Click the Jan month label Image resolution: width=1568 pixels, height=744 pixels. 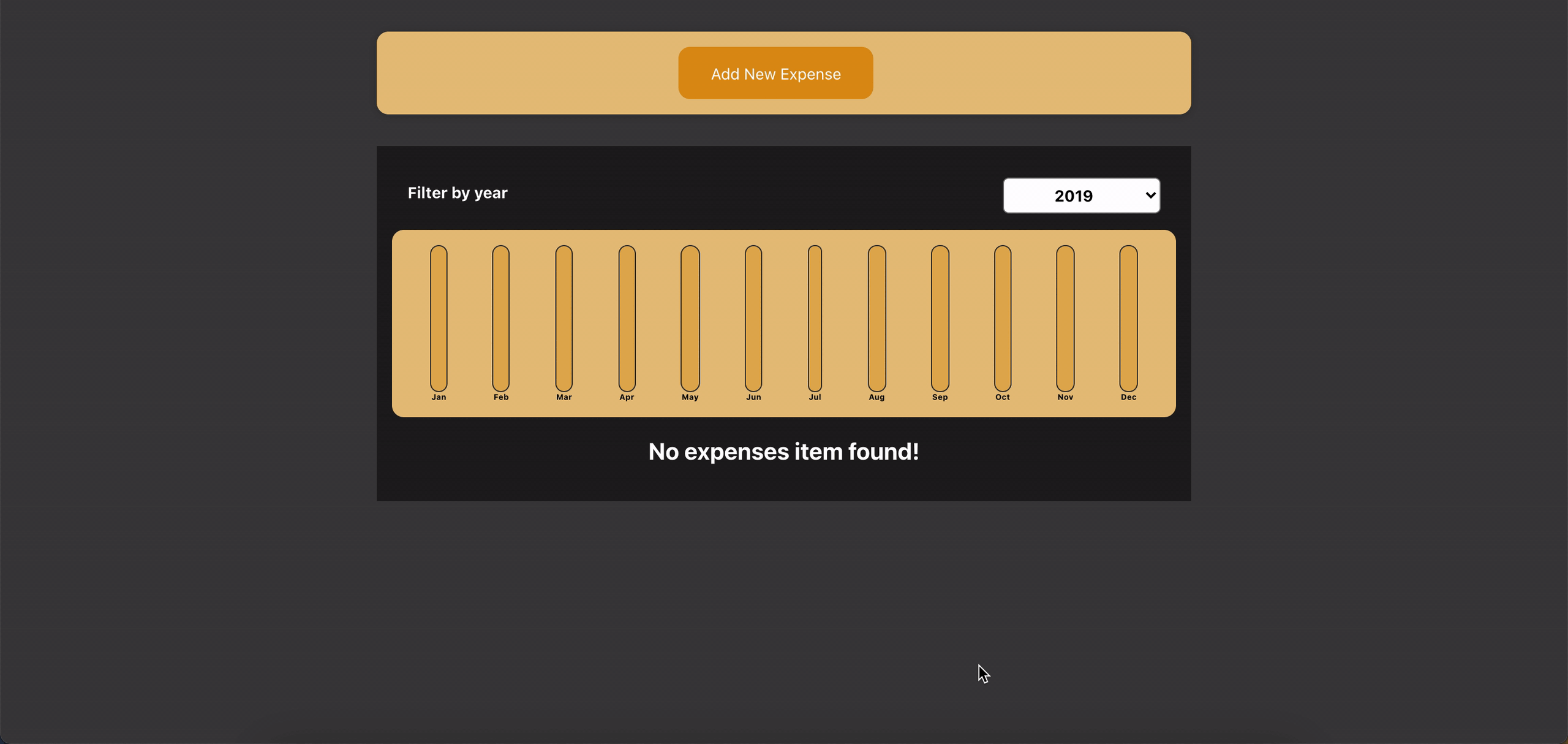coord(439,397)
